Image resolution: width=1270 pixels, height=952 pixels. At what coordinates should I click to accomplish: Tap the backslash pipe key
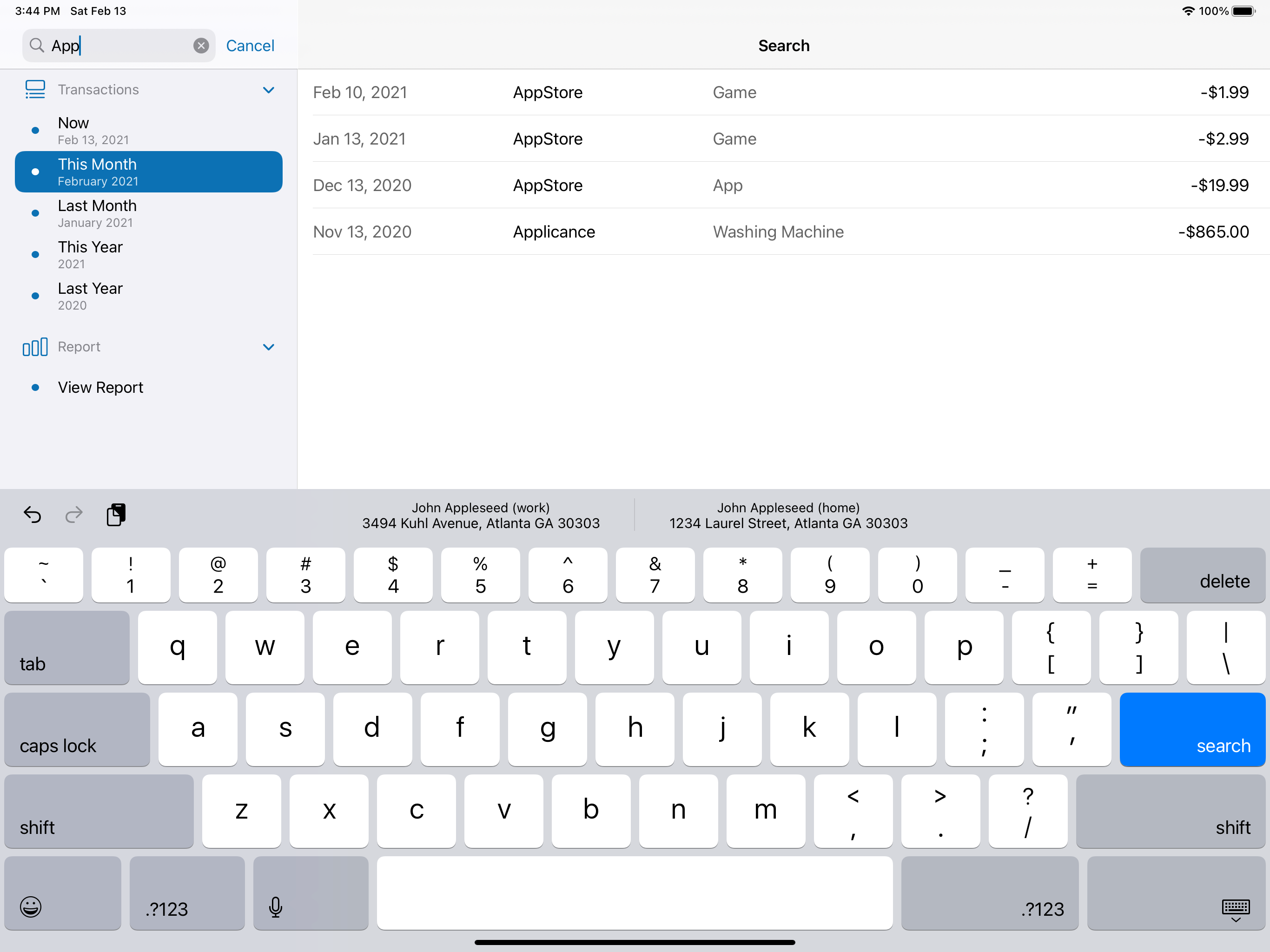click(x=1226, y=648)
